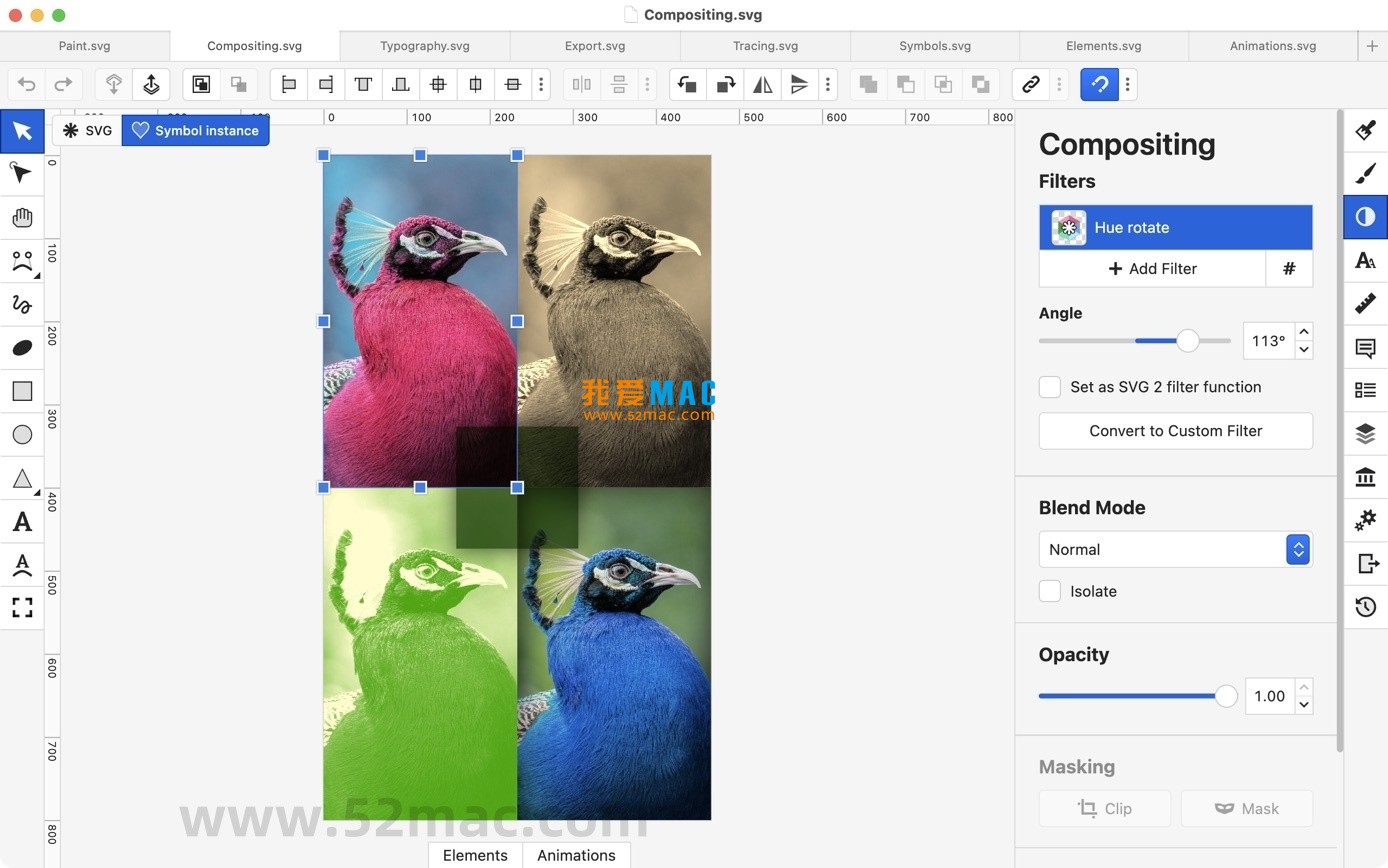Click the SVG breadcrumb button

coord(87,131)
